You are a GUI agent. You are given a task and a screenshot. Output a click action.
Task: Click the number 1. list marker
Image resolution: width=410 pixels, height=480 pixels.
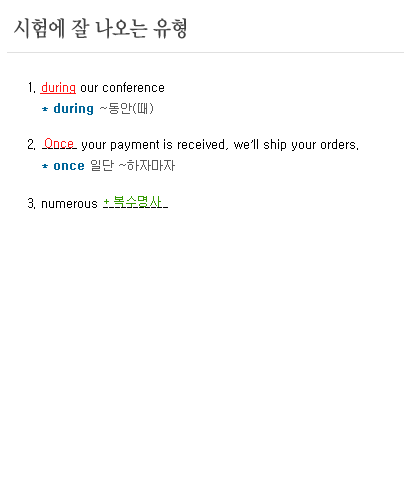click(32, 88)
